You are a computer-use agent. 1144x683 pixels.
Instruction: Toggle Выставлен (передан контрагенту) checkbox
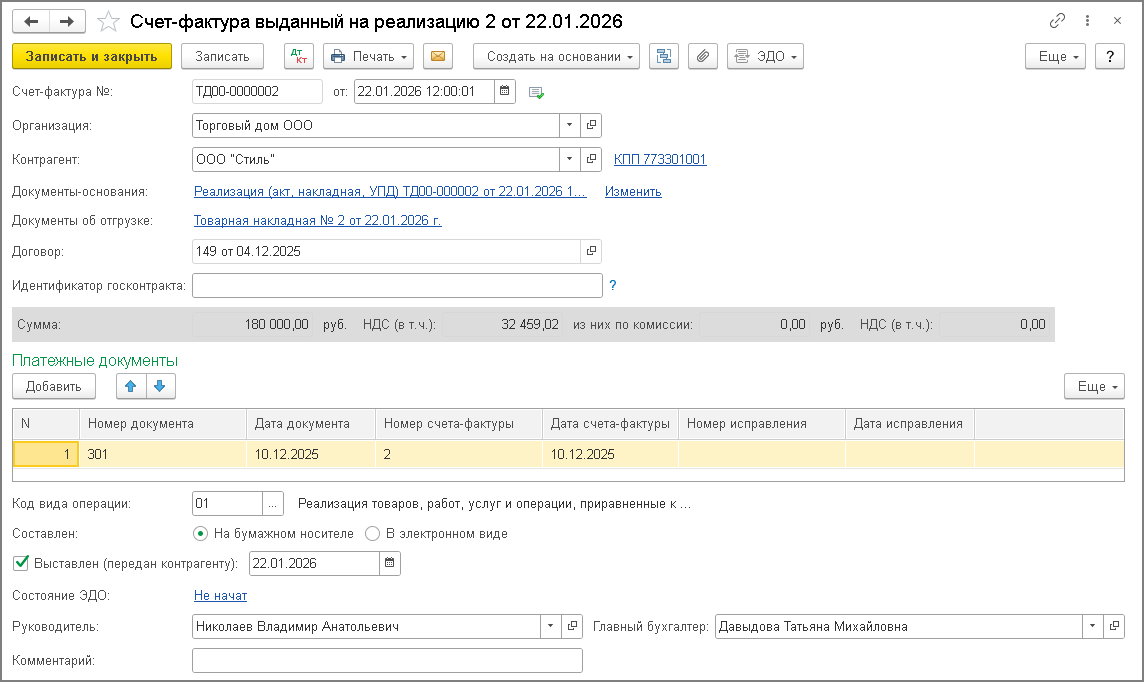[x=20, y=563]
